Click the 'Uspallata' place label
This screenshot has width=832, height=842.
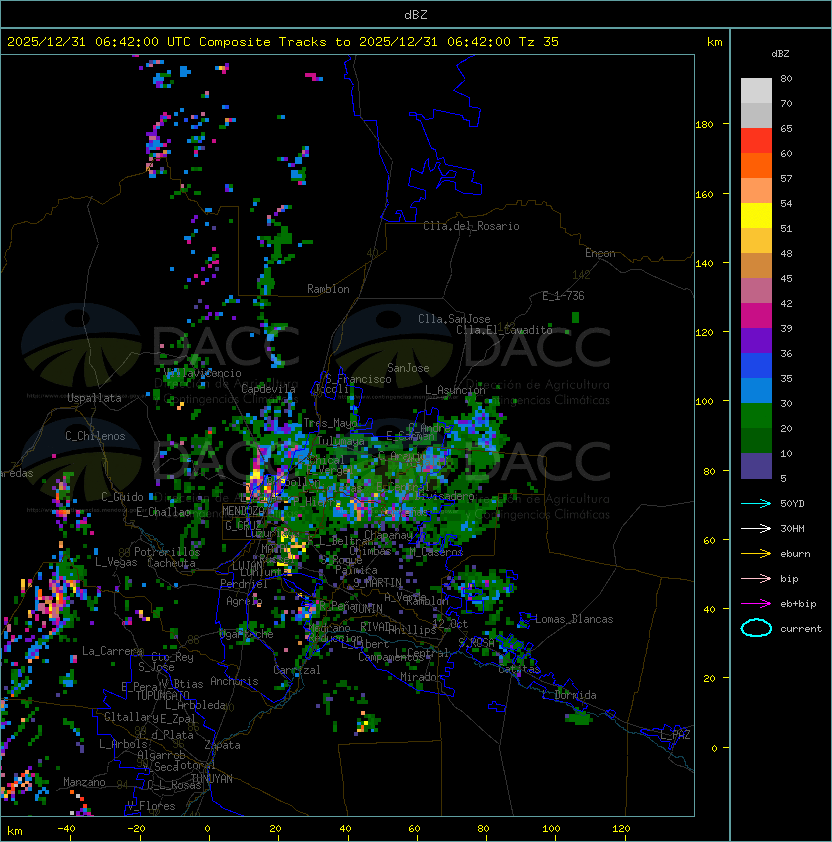click(94, 398)
